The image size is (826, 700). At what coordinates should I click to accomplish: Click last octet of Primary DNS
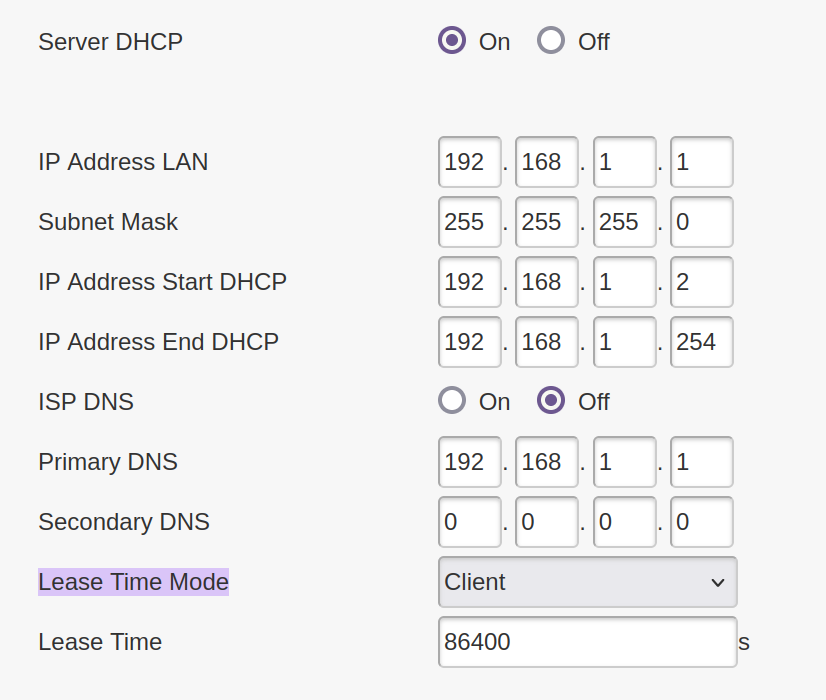[x=701, y=462]
